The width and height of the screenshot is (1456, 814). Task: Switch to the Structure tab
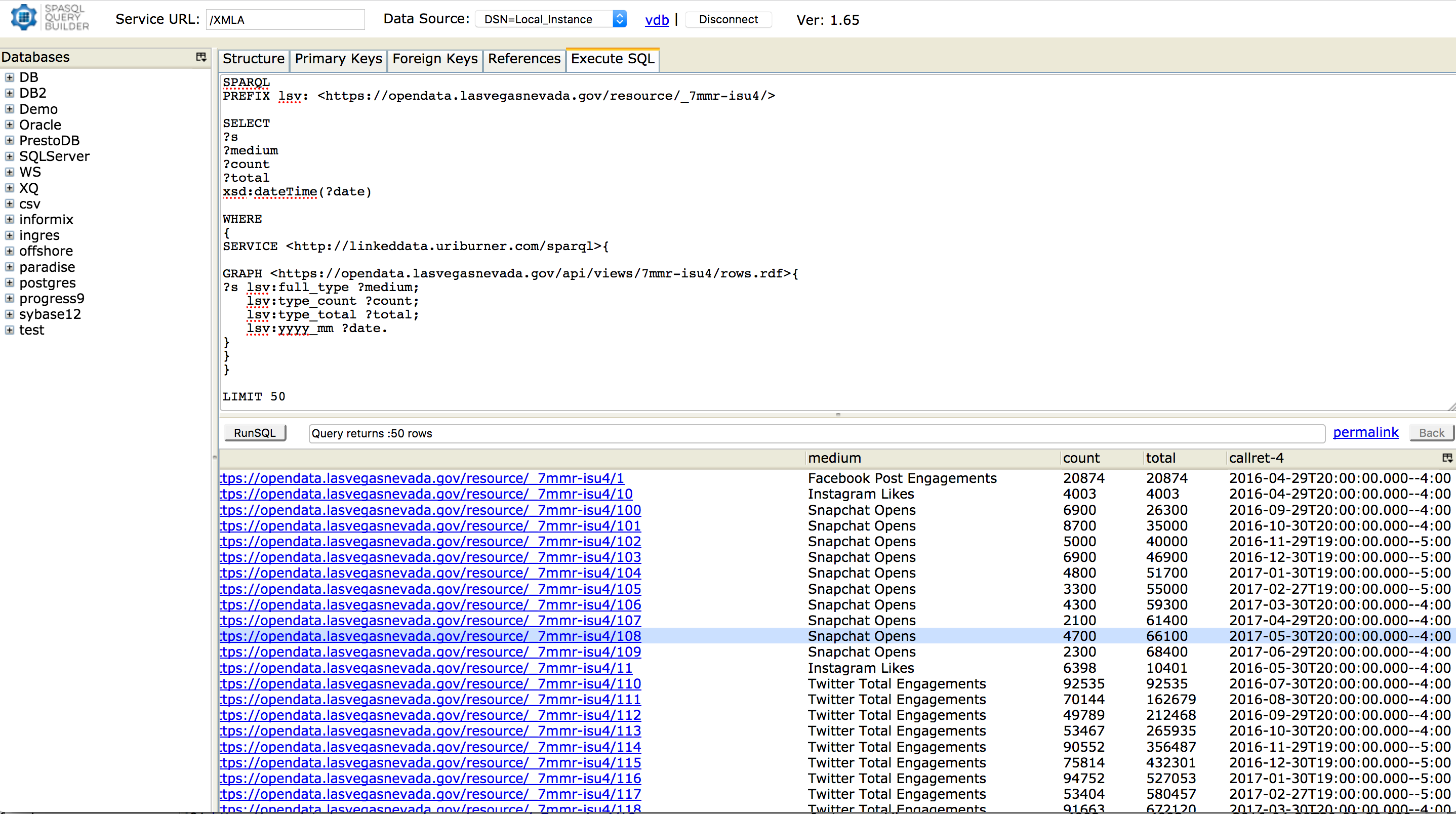[253, 59]
